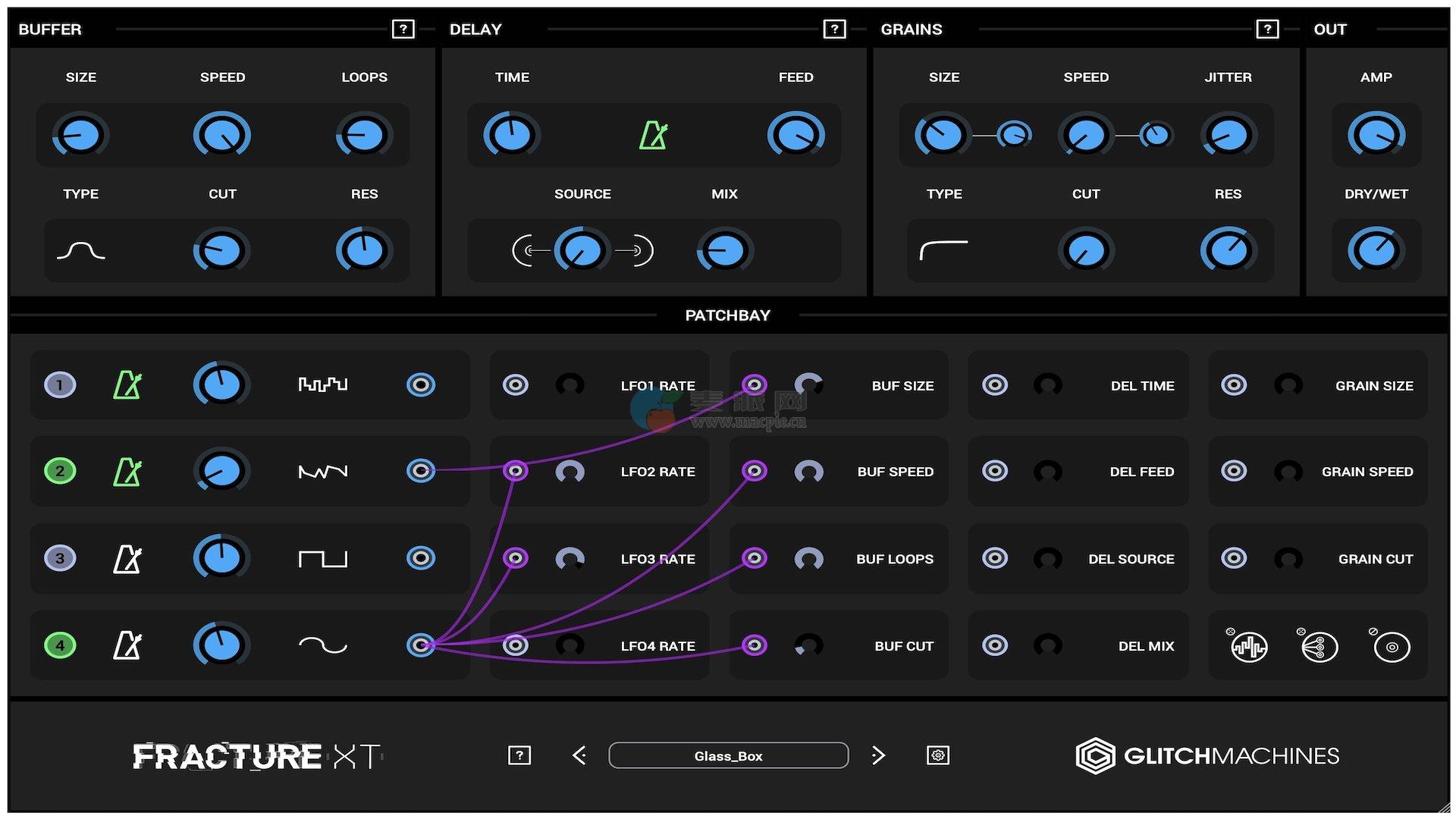Click the Buffer CUT knob

222,250
